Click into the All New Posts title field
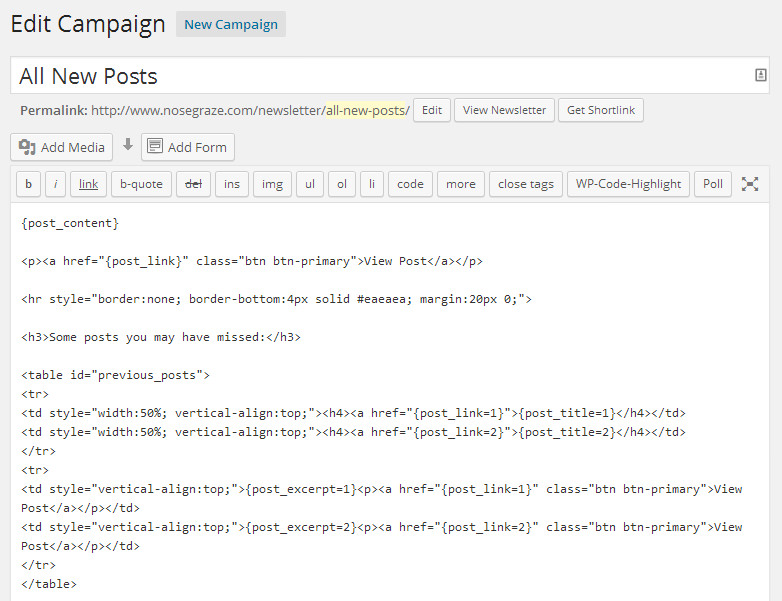 (x=380, y=76)
